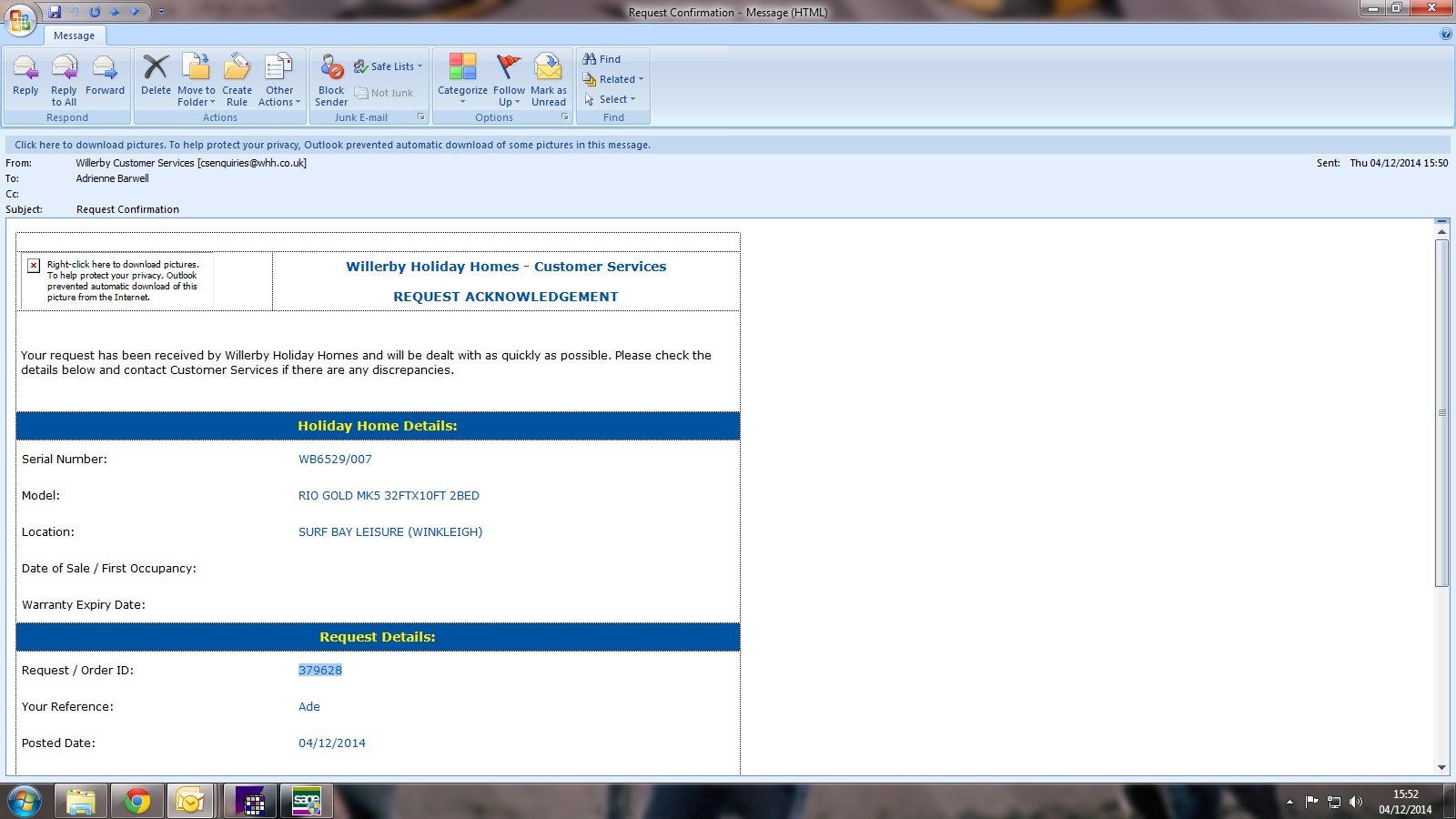This screenshot has width=1456, height=819.
Task: Click the message scrollbar down arrow
Action: [1441, 767]
